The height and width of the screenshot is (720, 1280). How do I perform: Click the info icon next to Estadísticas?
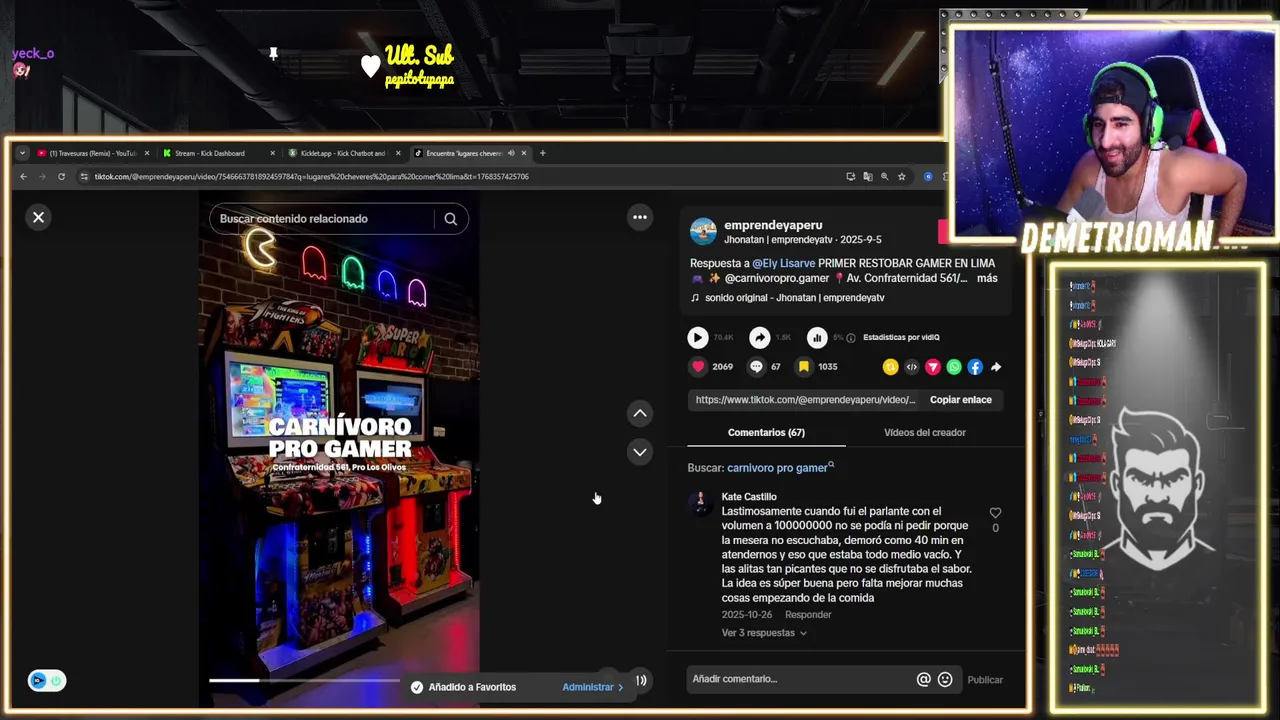click(851, 338)
